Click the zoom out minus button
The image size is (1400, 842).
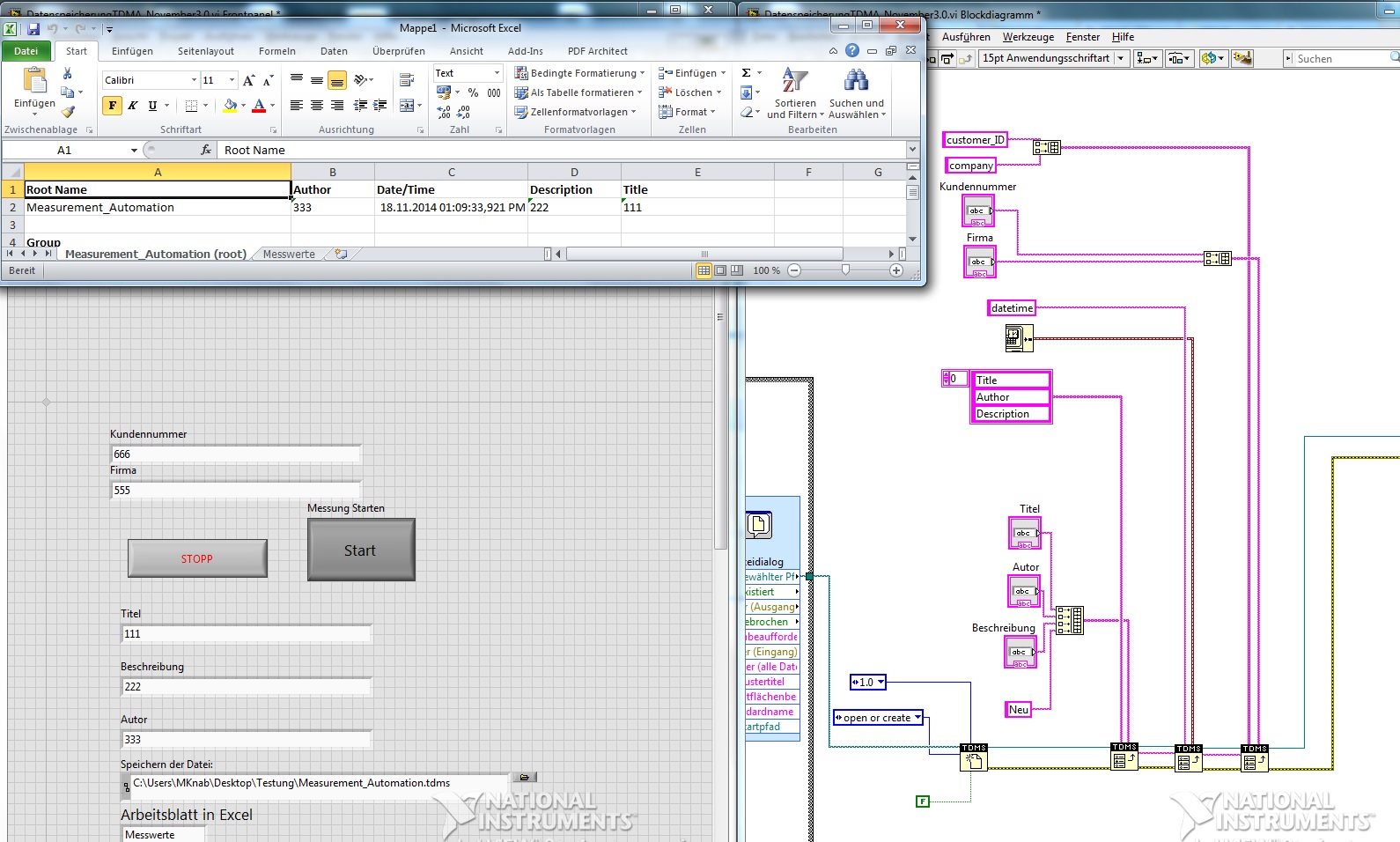point(794,270)
